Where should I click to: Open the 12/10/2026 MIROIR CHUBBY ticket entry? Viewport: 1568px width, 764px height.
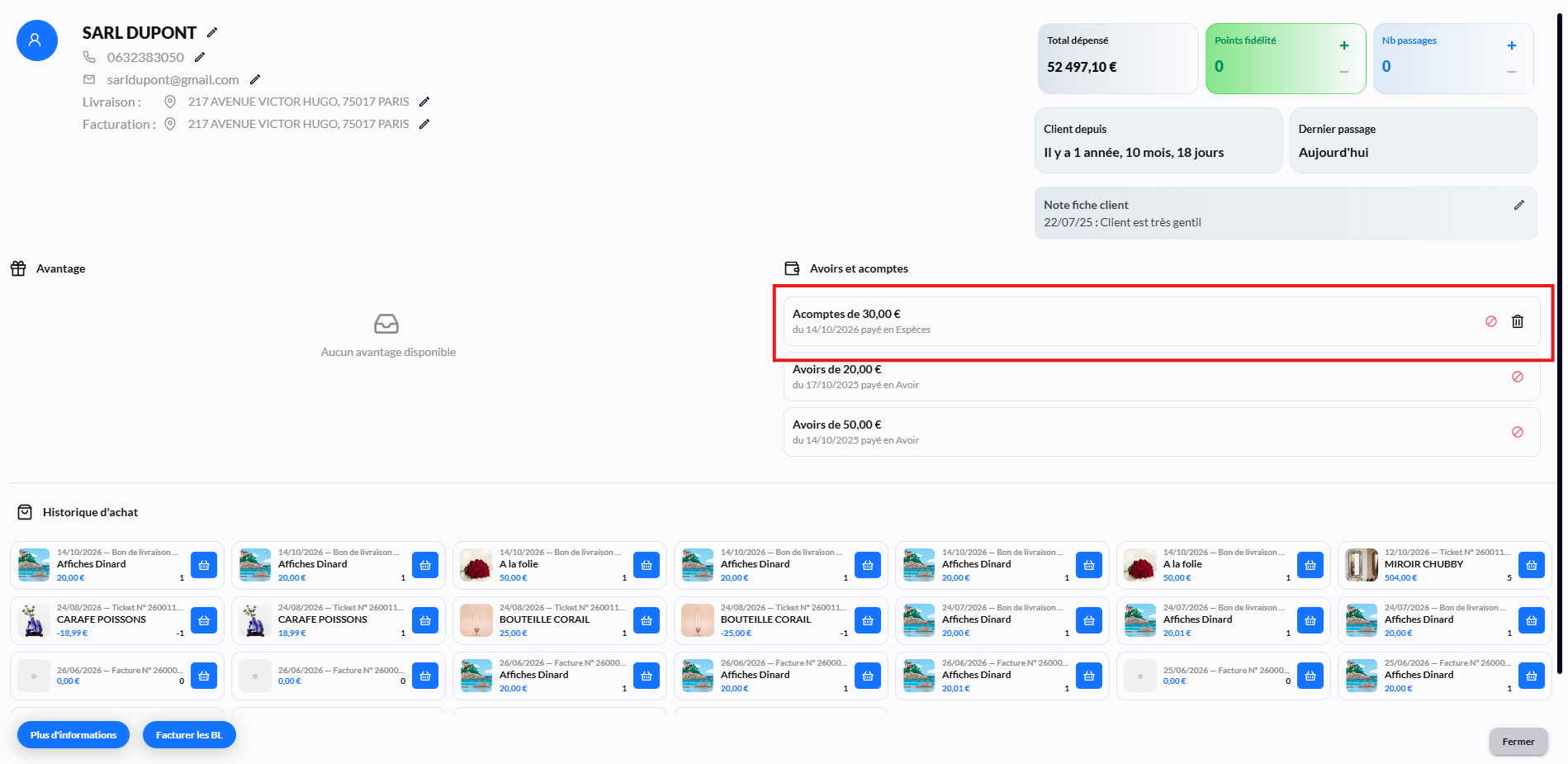point(1445,565)
